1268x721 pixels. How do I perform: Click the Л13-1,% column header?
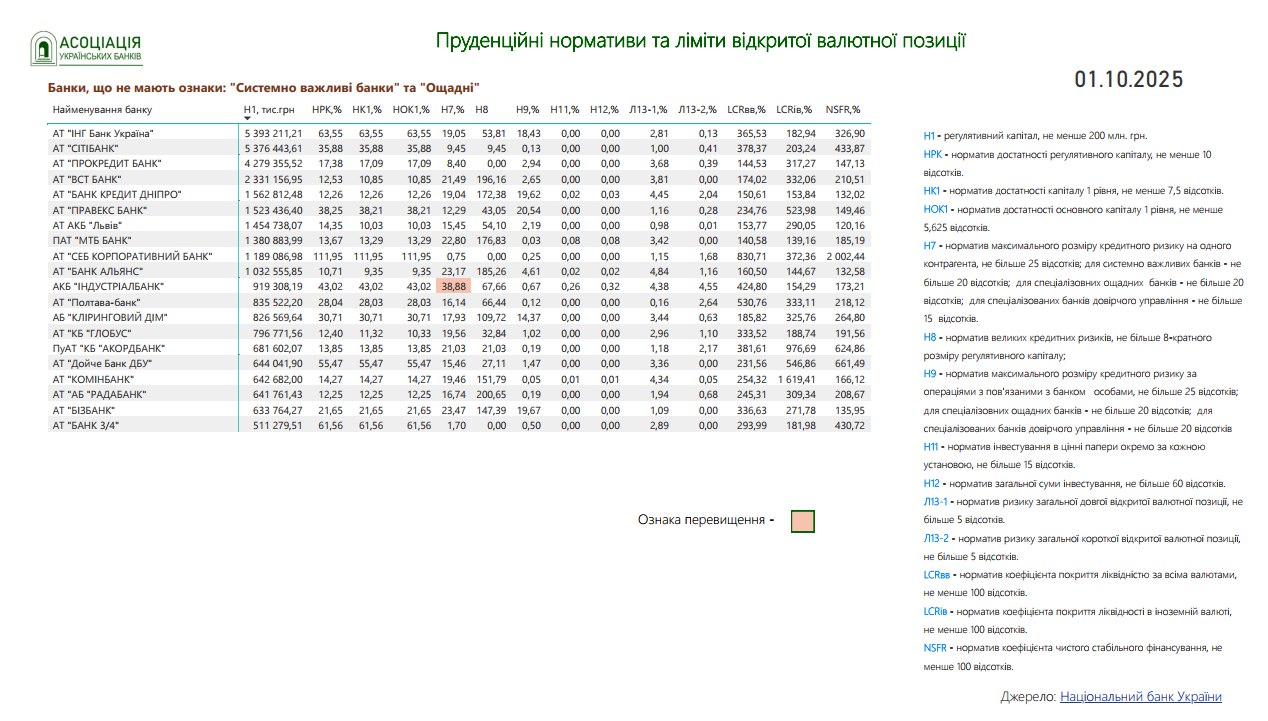[x=648, y=109]
